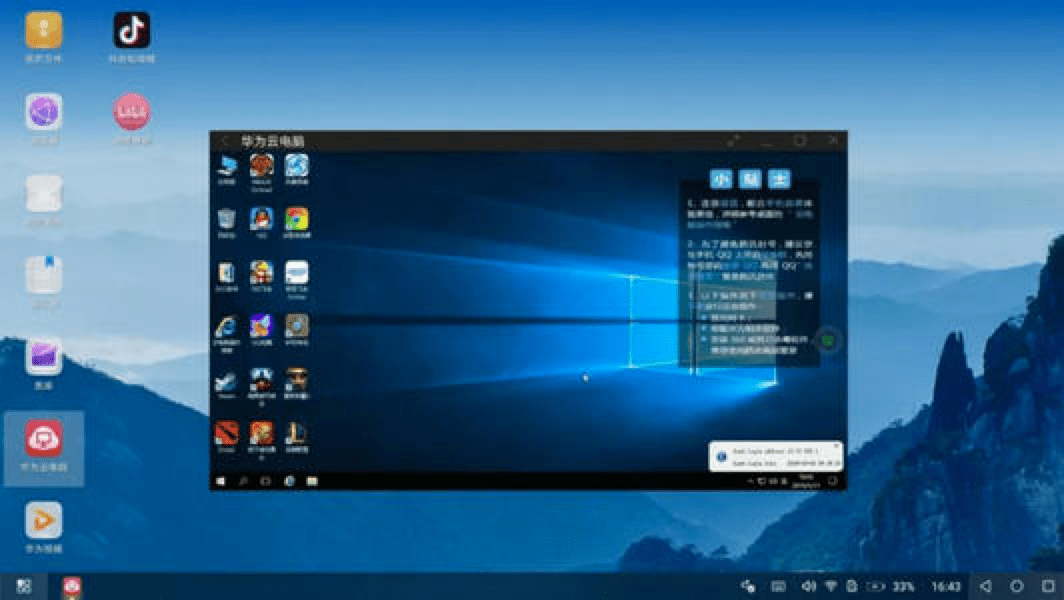Open File Explorer on cloud Windows taskbar
The image size is (1064, 600).
tap(311, 481)
